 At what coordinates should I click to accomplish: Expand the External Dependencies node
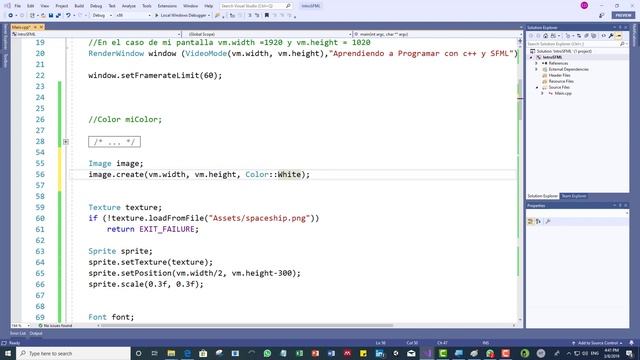[x=537, y=69]
